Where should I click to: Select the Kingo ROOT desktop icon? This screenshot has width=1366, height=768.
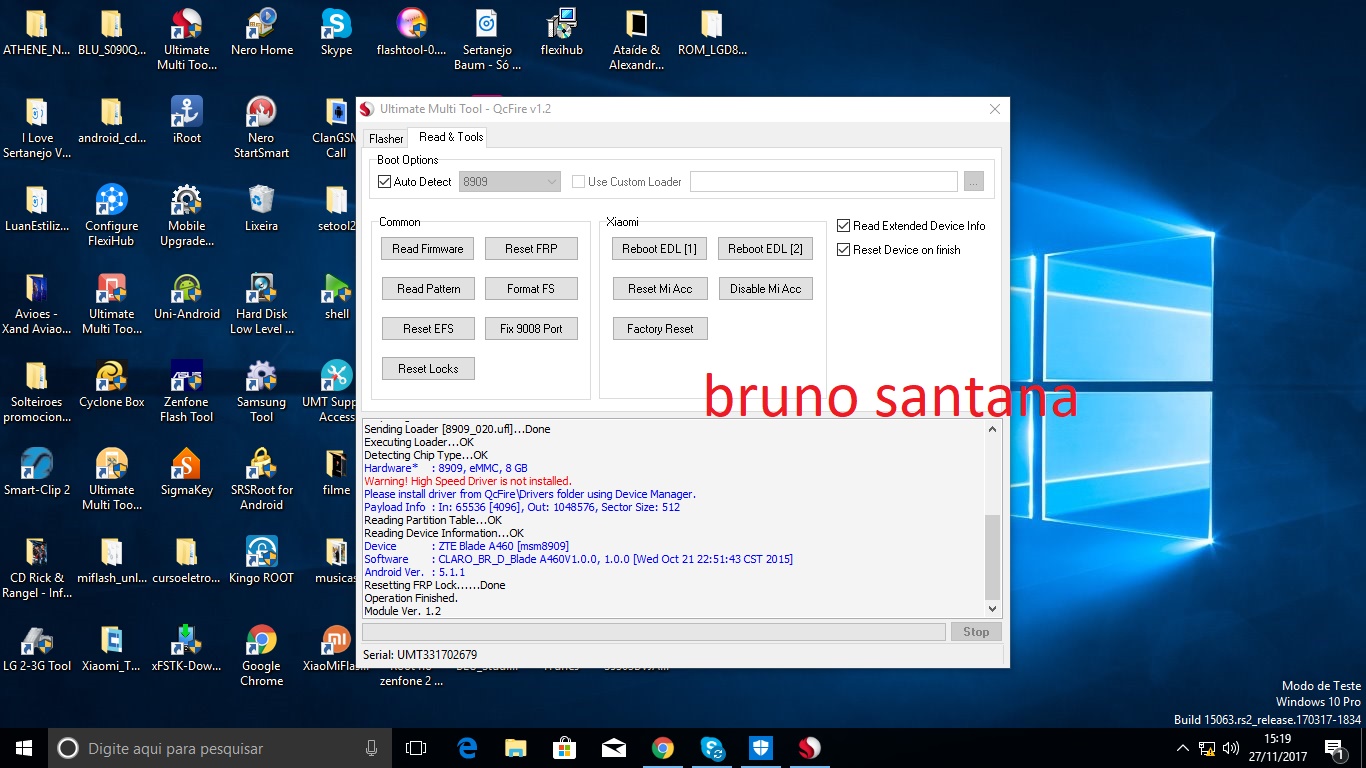tap(262, 562)
